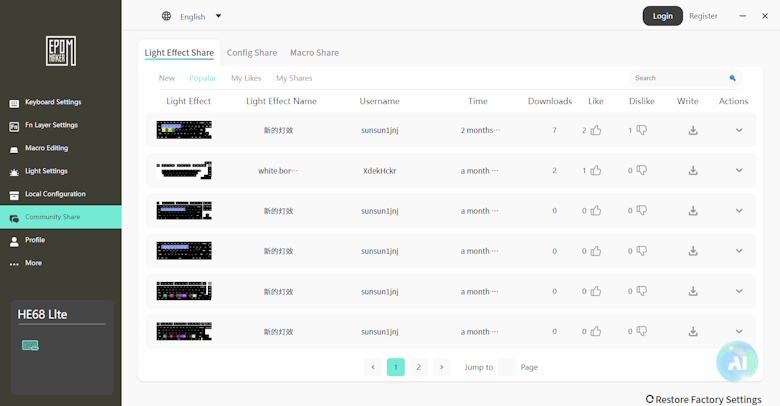Expand actions for the first light effect
This screenshot has height=406, width=780.
coord(739,130)
